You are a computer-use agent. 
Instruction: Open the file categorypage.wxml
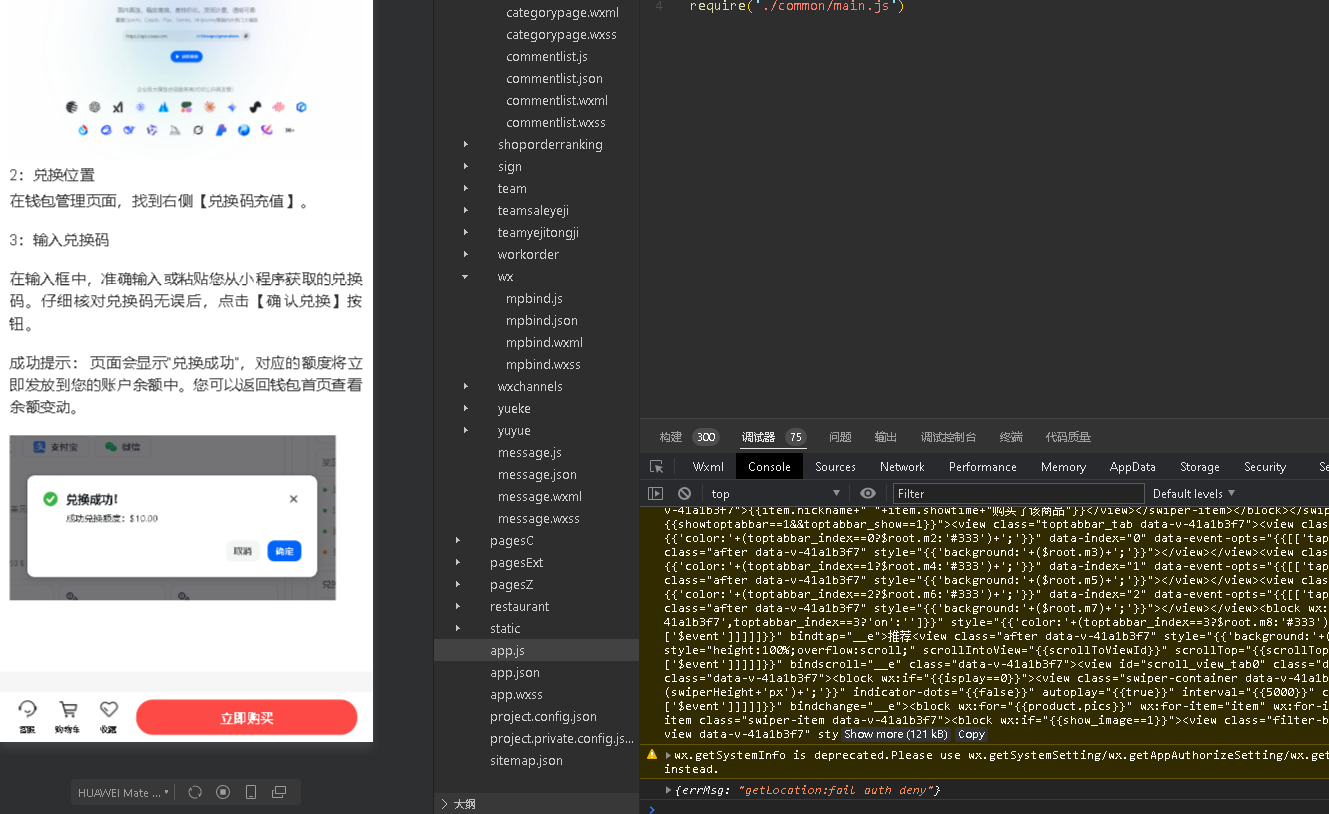[562, 12]
